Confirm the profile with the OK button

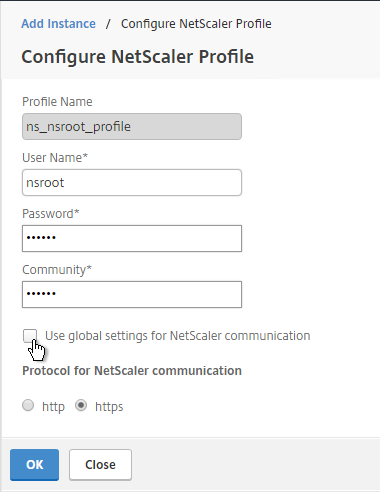(34, 465)
